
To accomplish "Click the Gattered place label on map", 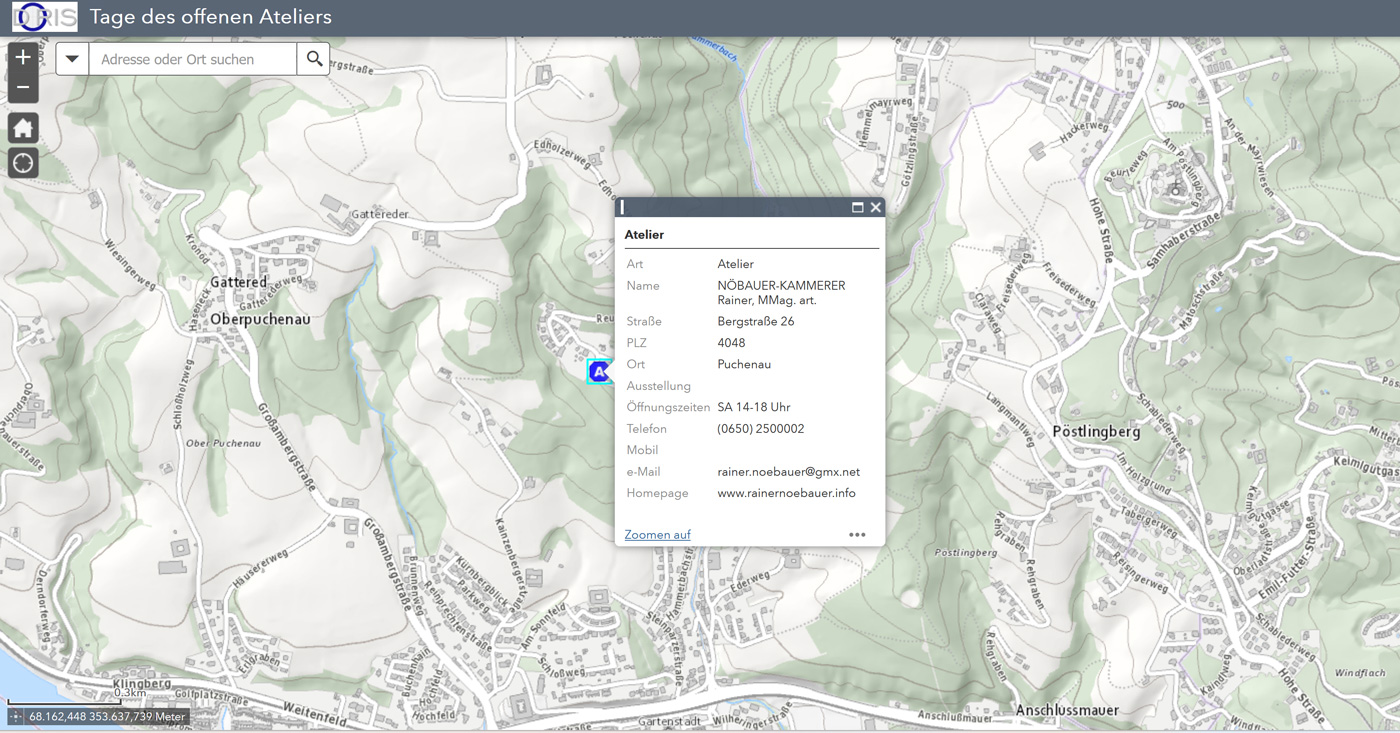I will pos(239,282).
